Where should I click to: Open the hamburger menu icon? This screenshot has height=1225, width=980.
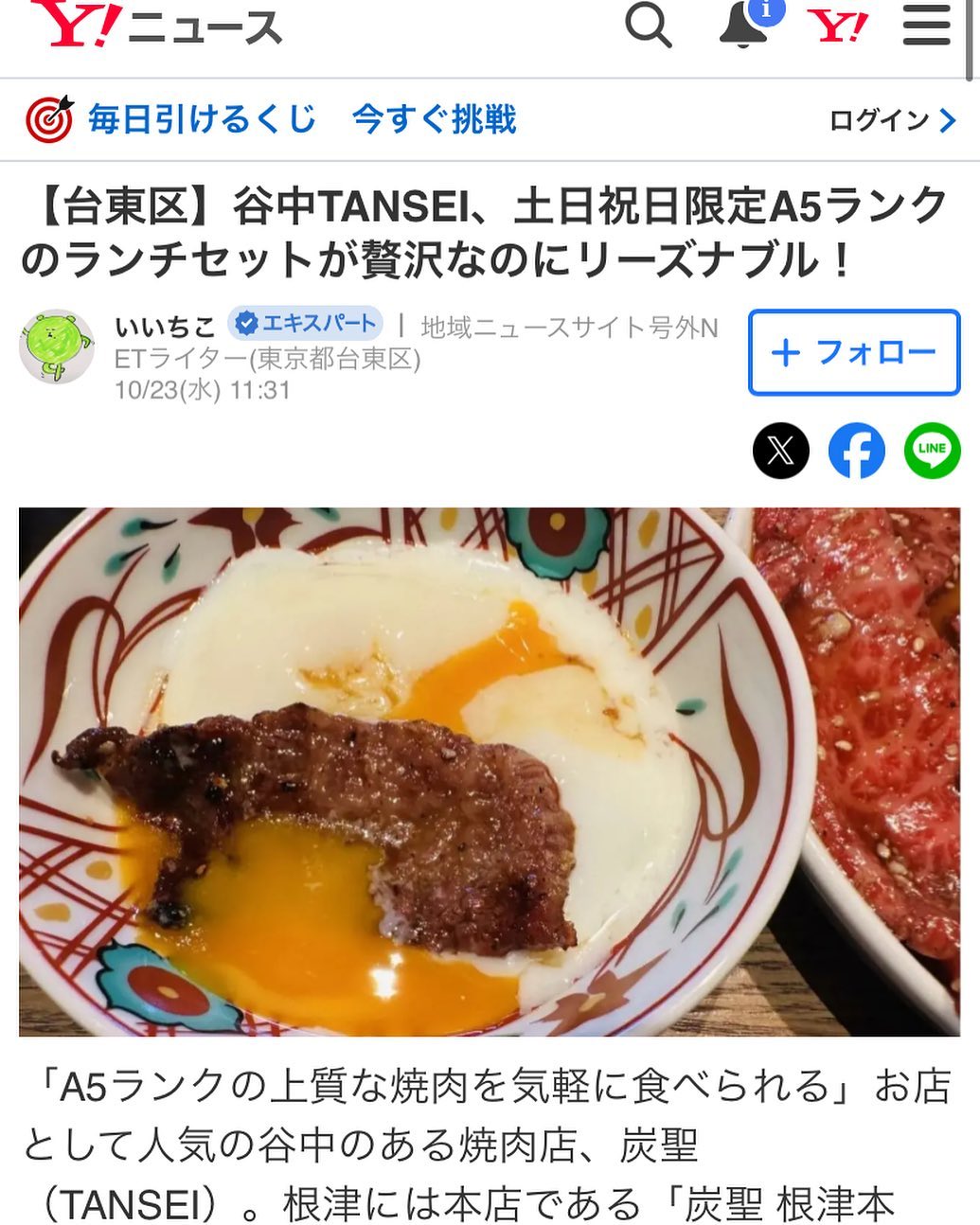coord(927,25)
